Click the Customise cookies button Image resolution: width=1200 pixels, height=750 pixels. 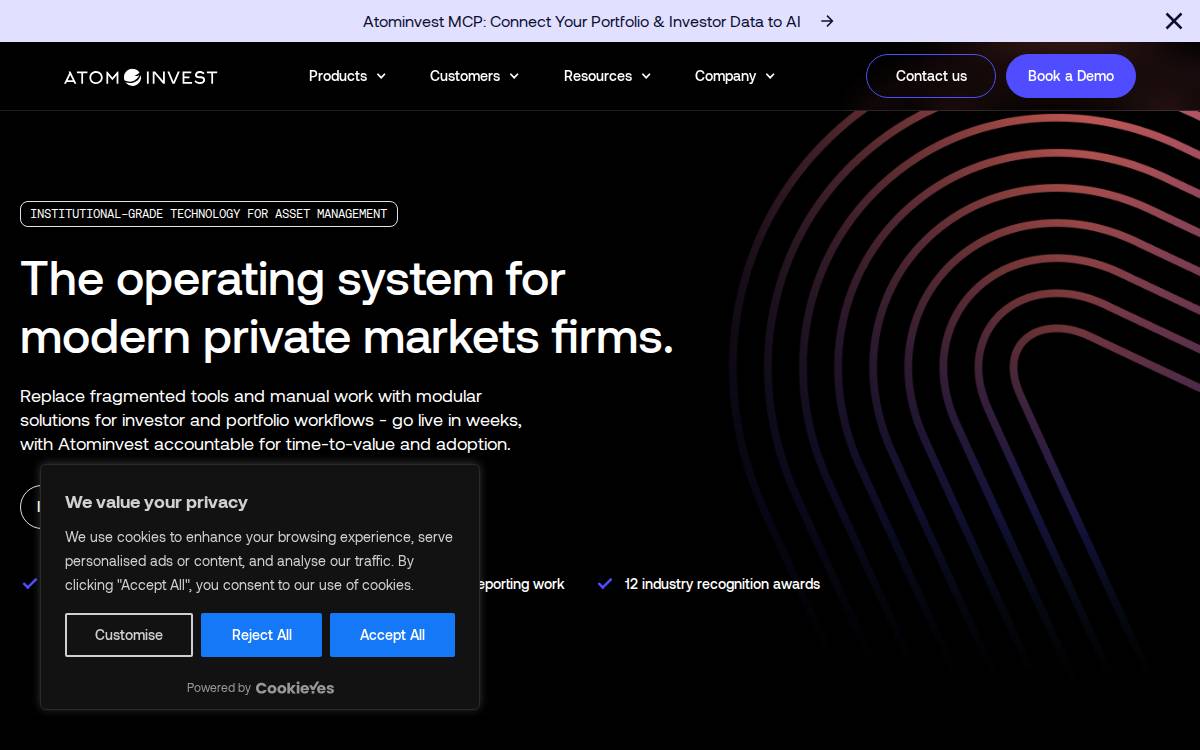[x=129, y=635]
